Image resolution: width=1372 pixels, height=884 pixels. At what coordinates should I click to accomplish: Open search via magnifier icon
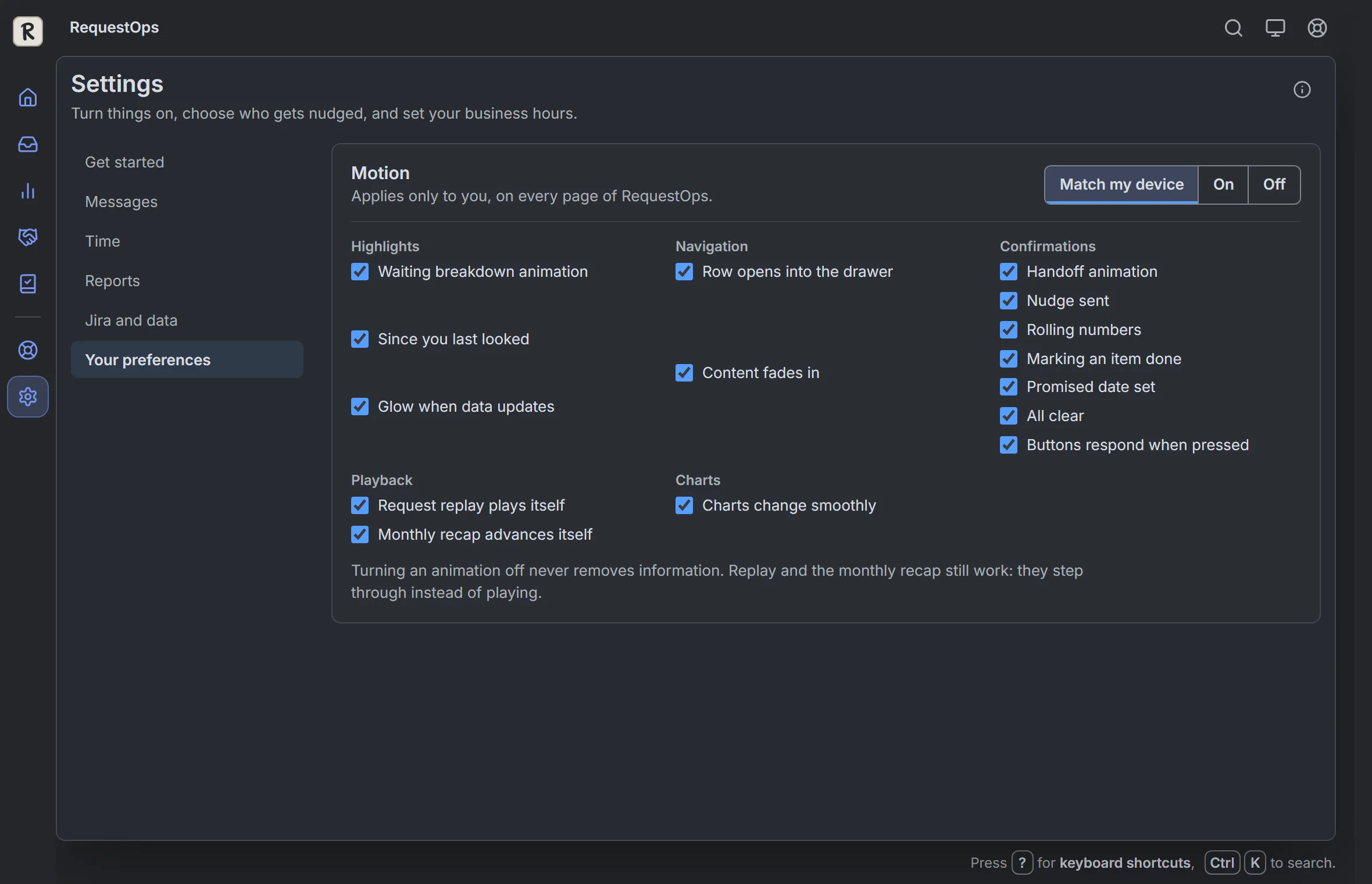click(1233, 28)
